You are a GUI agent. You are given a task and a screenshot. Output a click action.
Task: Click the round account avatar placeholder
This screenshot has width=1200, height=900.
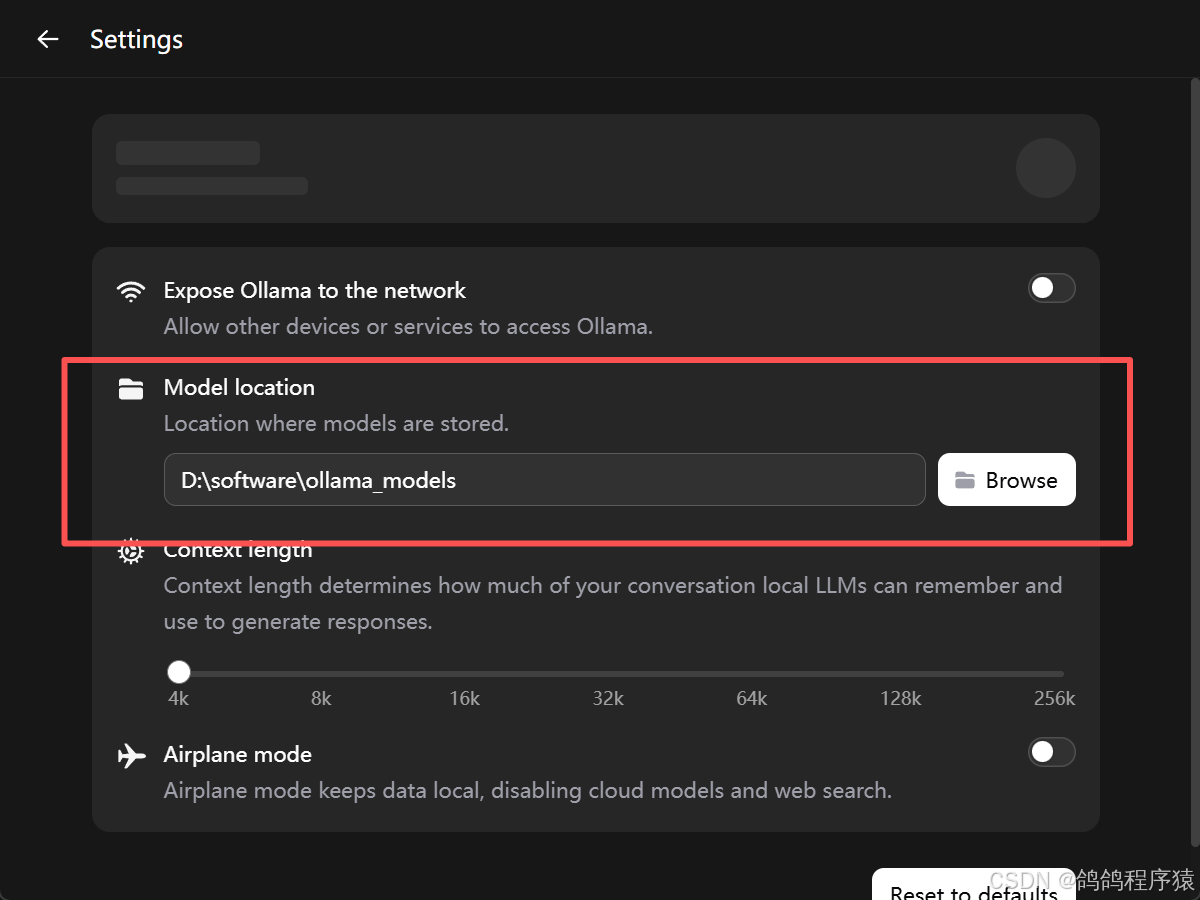[x=1046, y=168]
